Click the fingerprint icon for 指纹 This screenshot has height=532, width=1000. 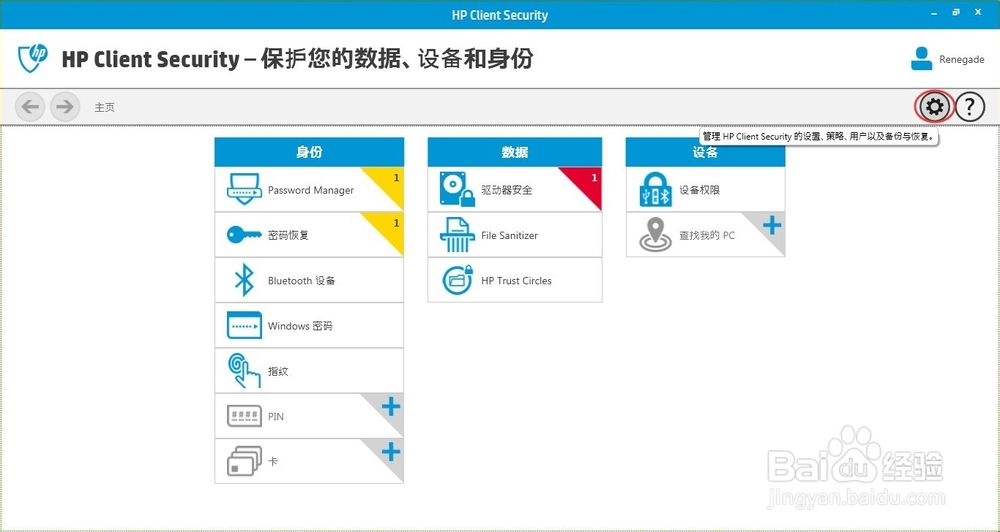click(x=244, y=371)
